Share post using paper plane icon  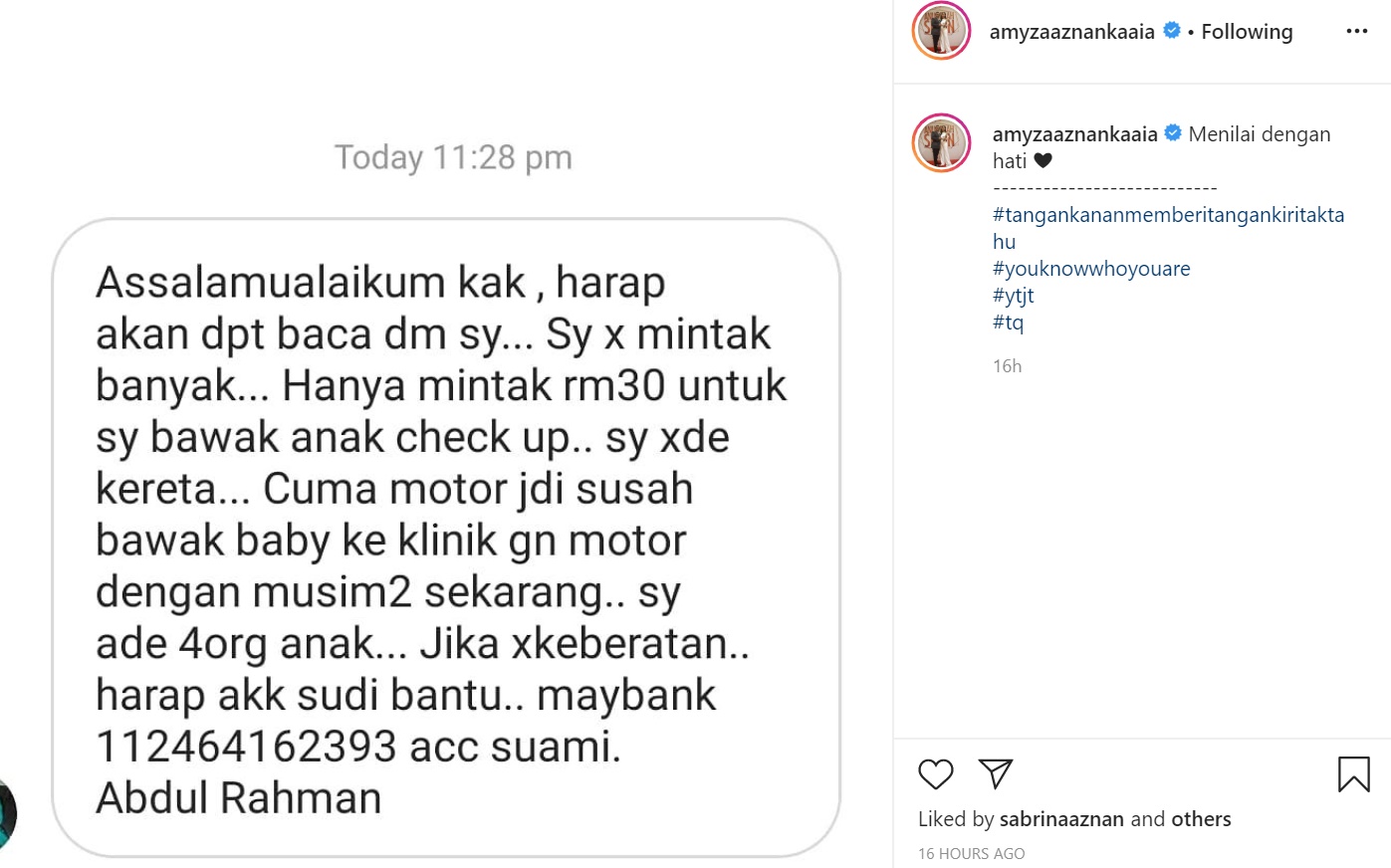pos(995,773)
